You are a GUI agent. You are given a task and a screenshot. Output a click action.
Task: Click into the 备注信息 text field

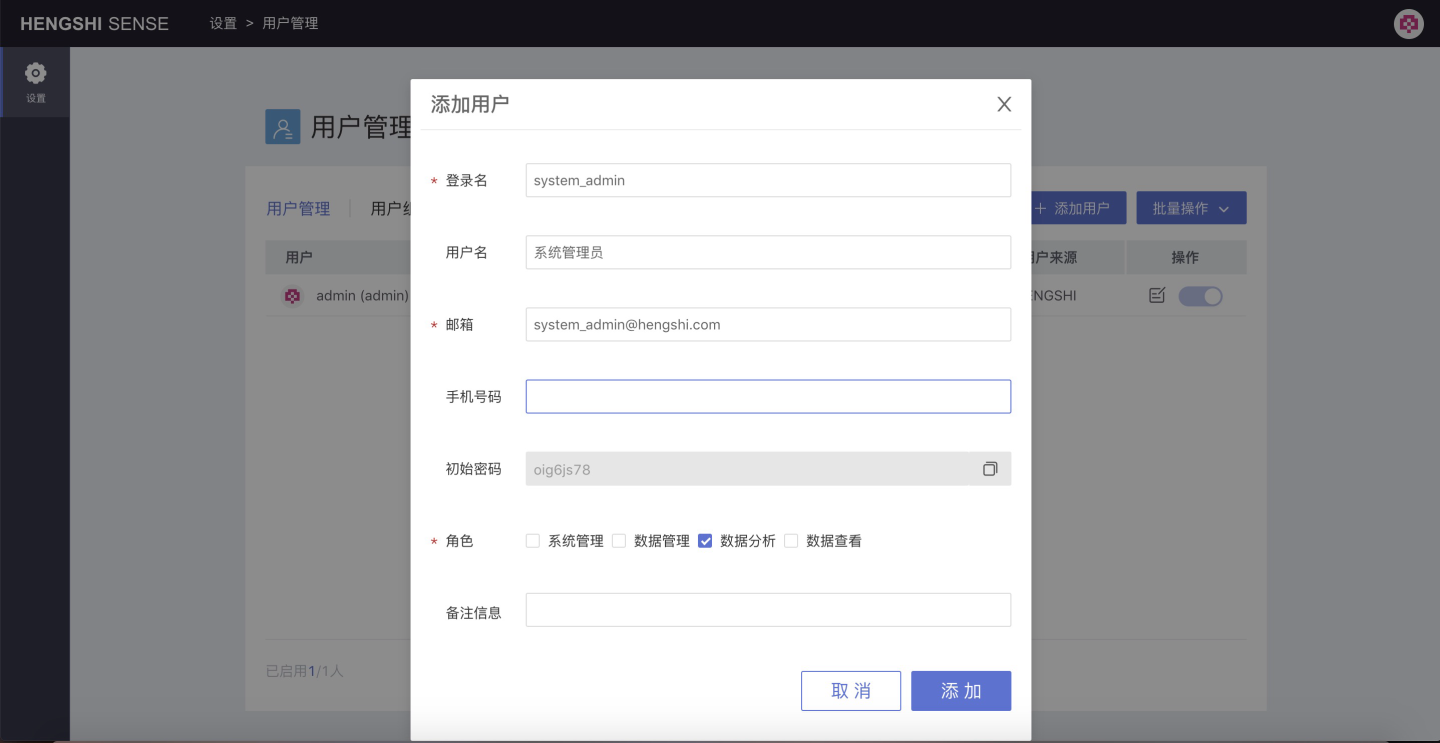767,610
